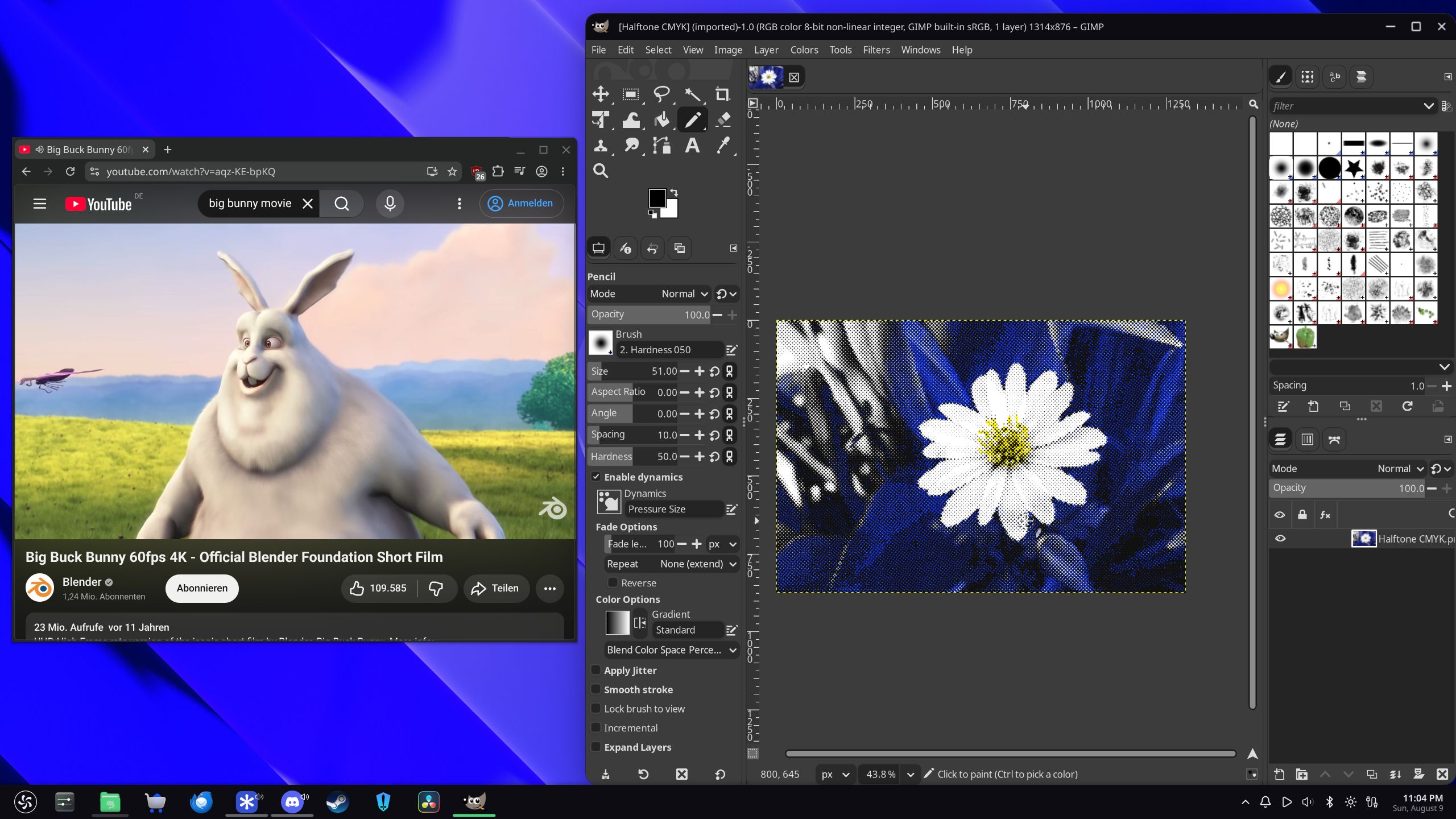Select the Color Picker tool

click(x=722, y=146)
